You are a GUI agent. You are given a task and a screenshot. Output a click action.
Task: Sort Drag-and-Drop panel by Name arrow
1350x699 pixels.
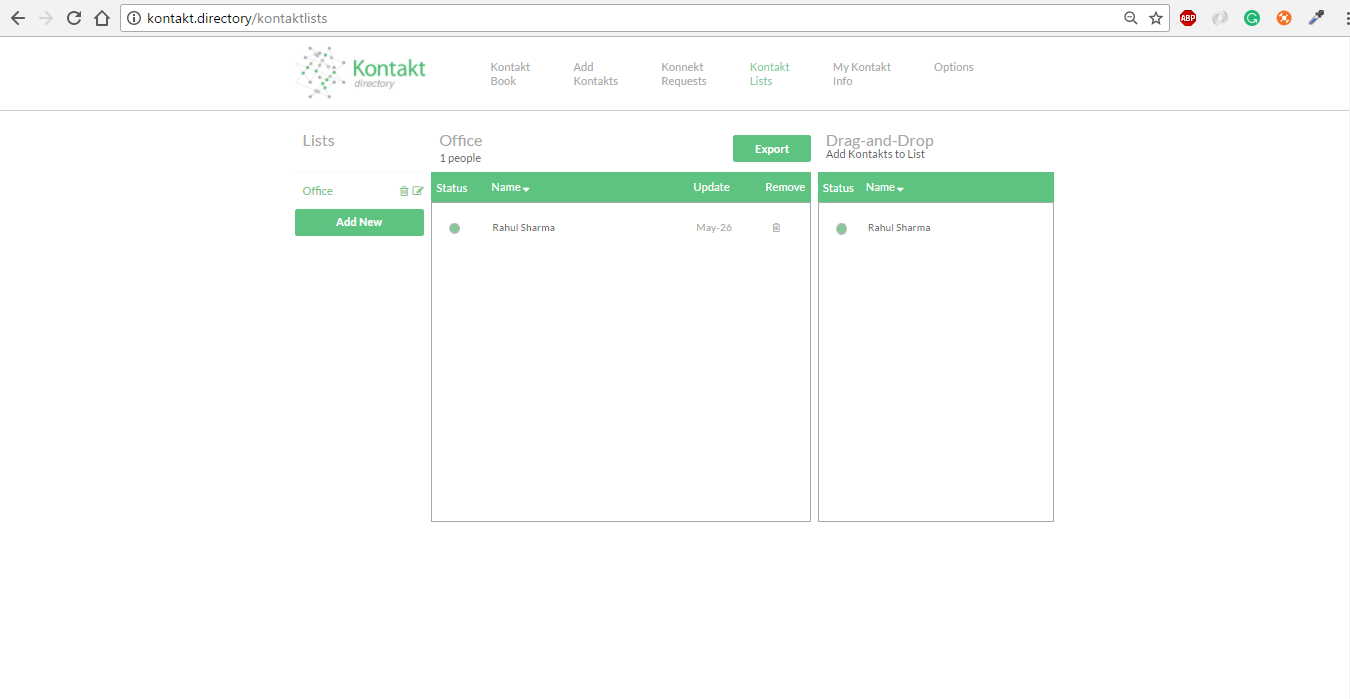[x=900, y=189]
